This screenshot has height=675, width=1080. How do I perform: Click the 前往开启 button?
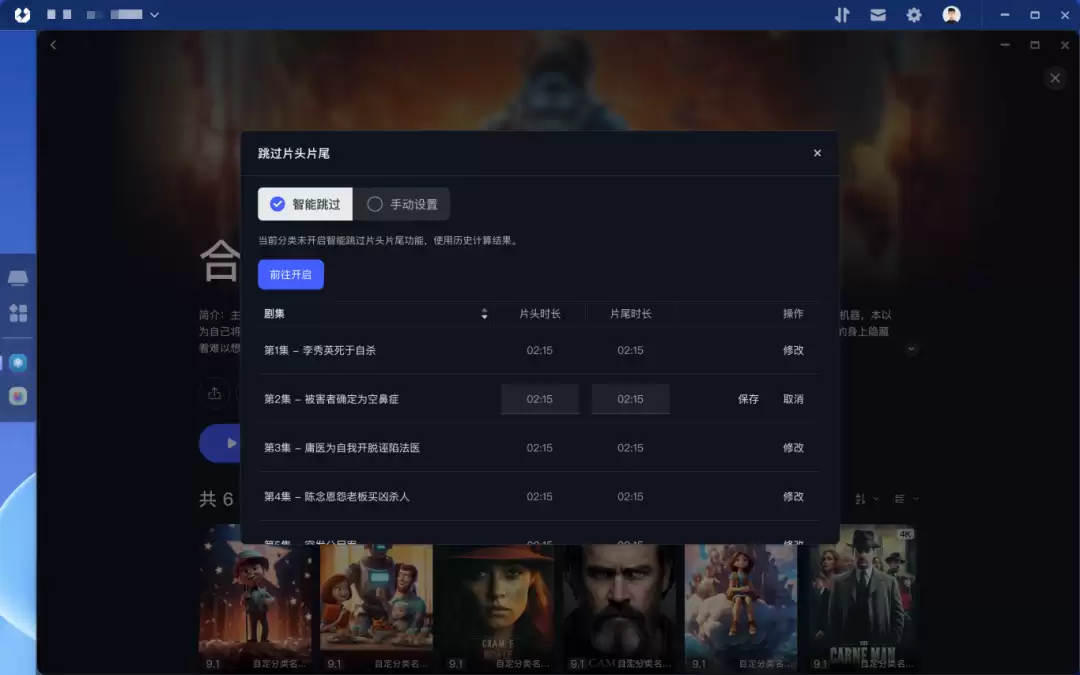290,273
